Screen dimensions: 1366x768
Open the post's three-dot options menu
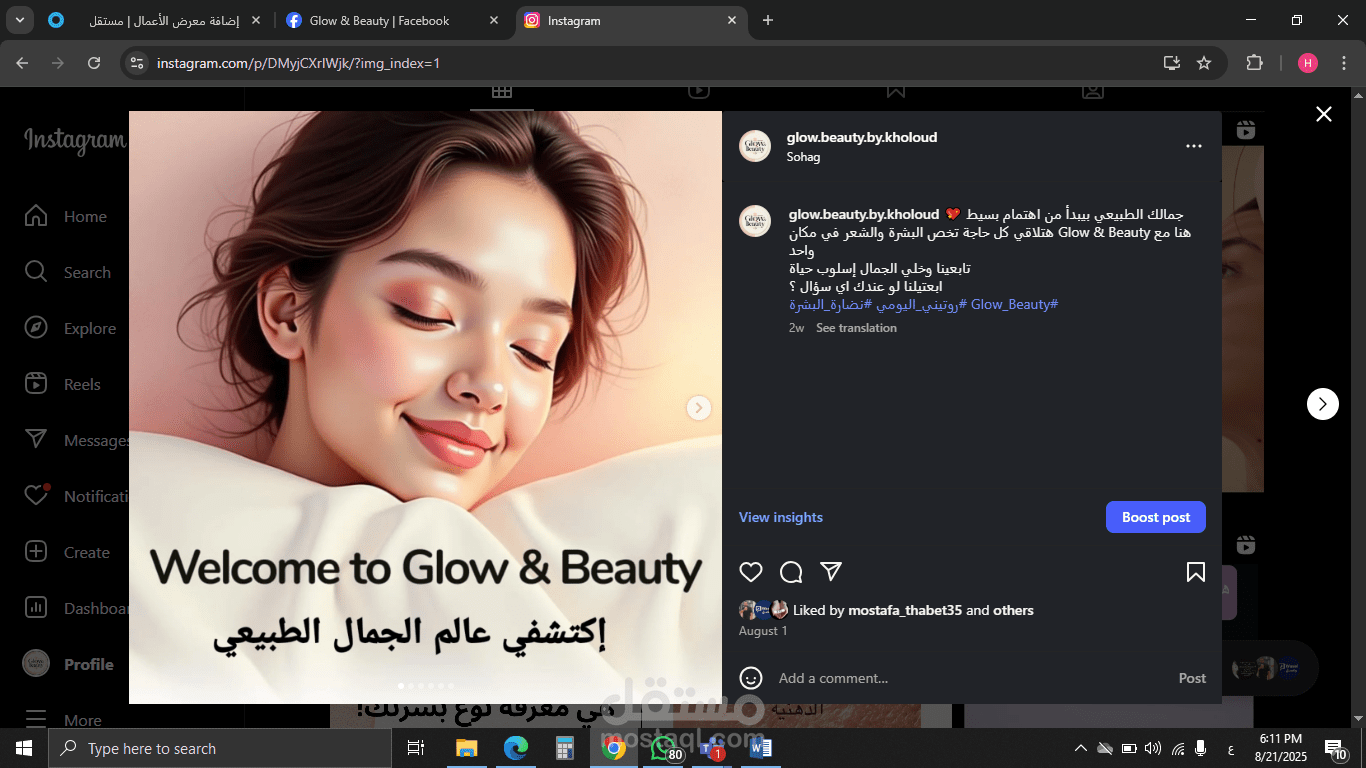pos(1194,146)
